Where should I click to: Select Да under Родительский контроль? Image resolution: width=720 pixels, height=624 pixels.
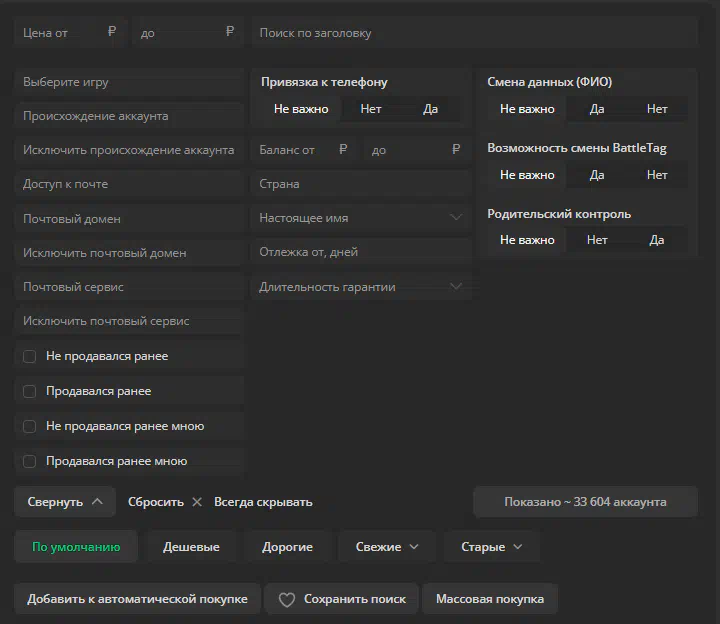coord(657,240)
